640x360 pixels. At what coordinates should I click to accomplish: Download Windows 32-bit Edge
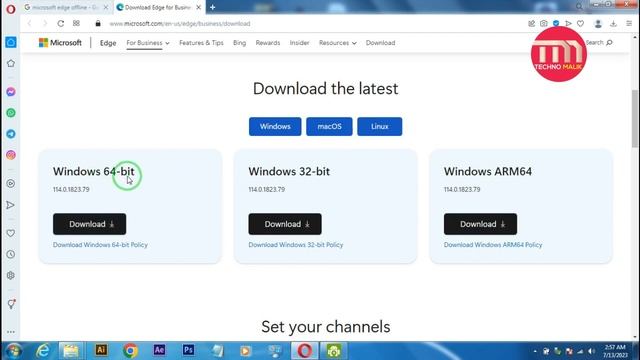pyautogui.click(x=285, y=224)
